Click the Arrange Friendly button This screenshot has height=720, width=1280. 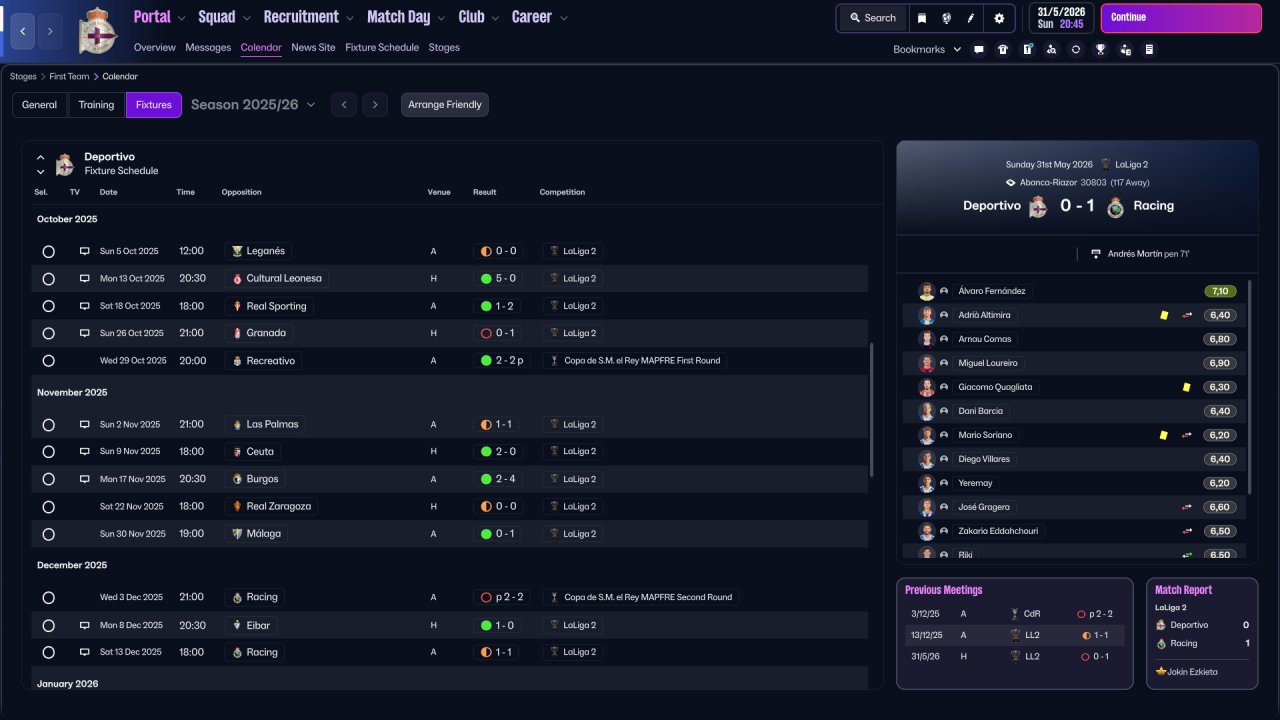coord(445,105)
